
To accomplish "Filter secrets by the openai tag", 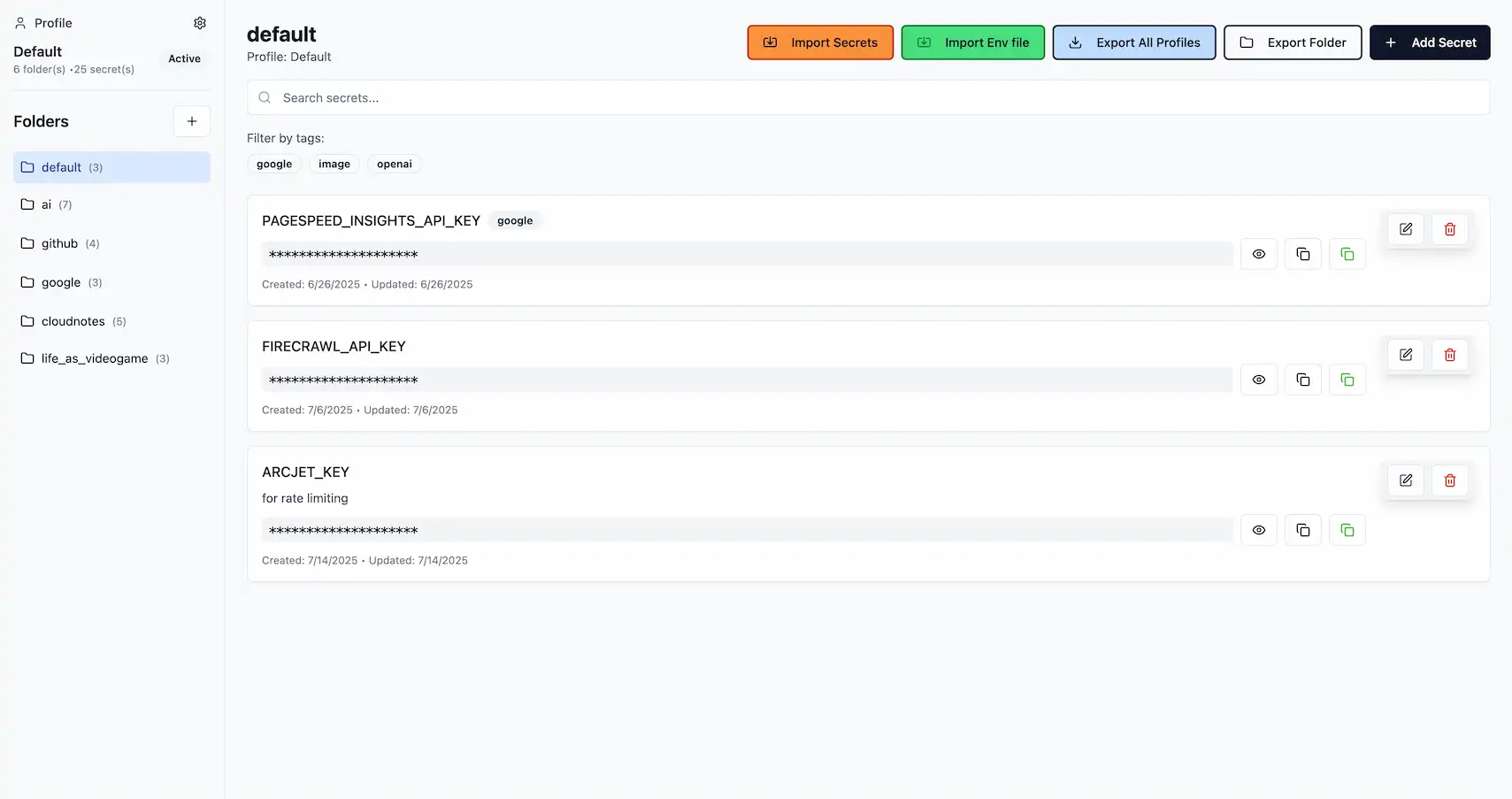I will 394,164.
